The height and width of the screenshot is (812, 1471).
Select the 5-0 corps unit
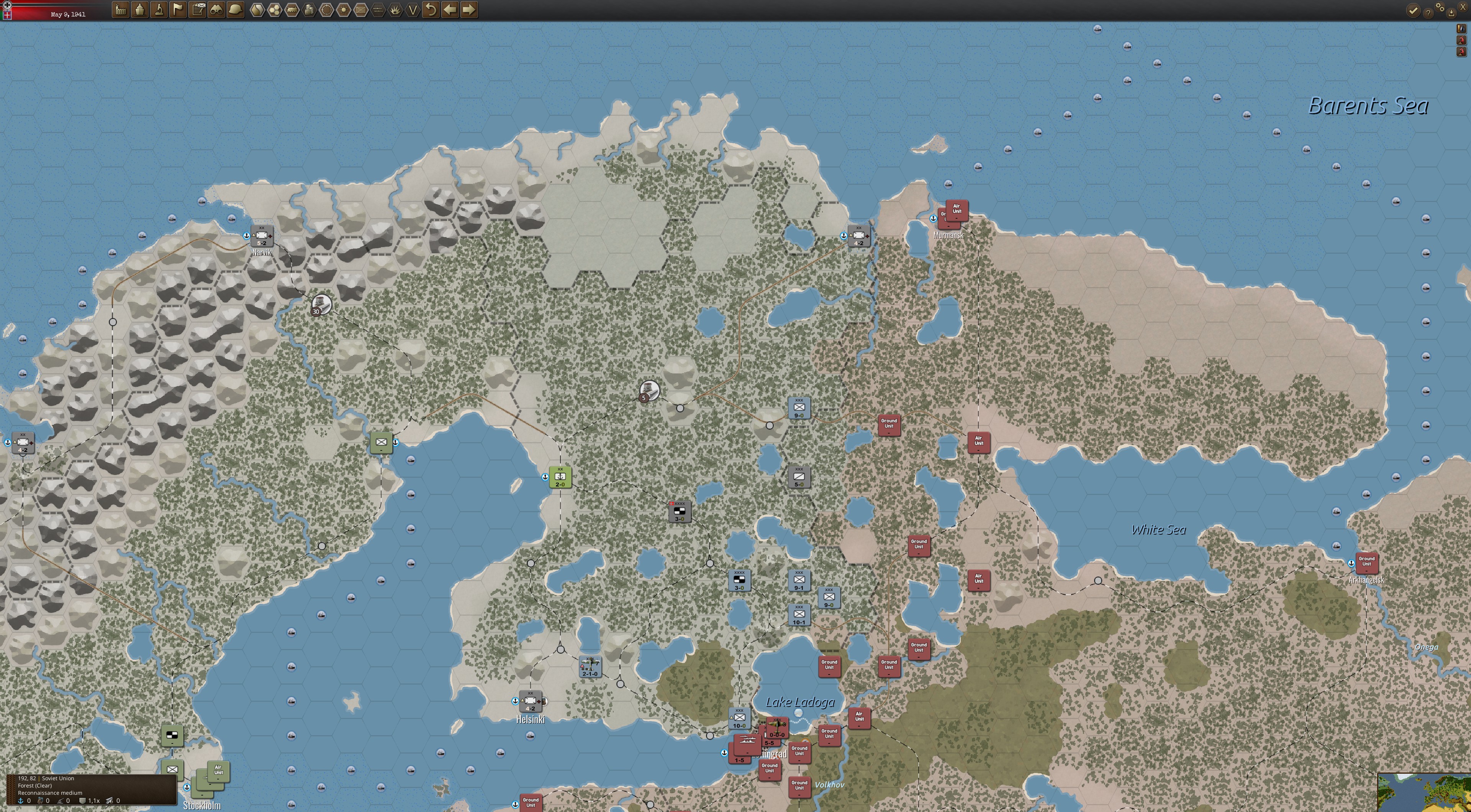[799, 477]
